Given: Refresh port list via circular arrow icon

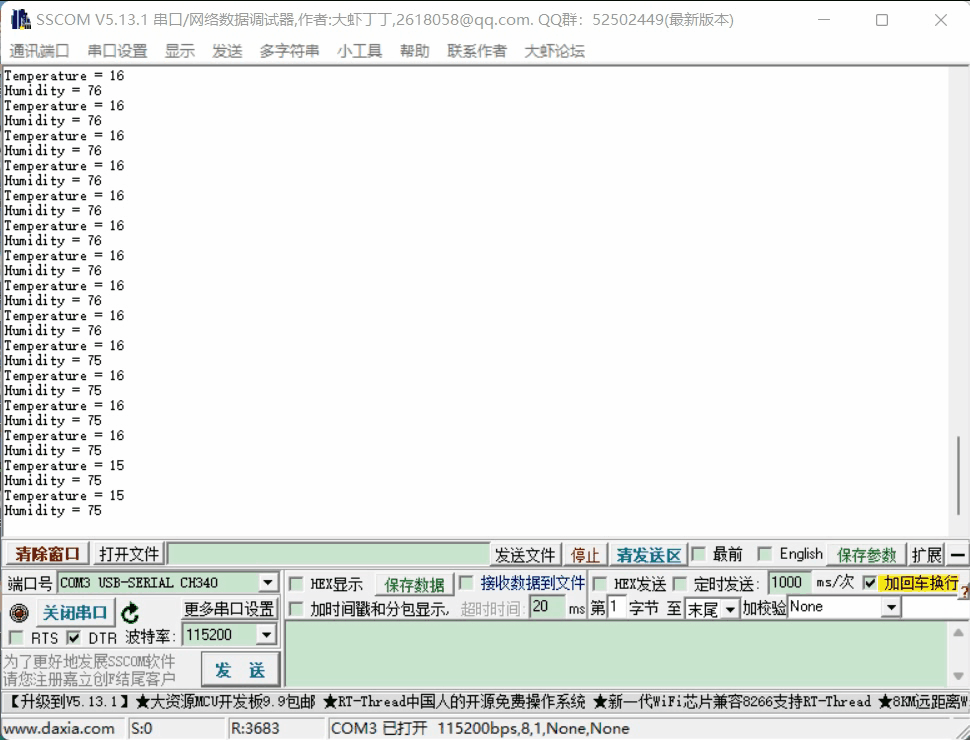Looking at the screenshot, I should [133, 611].
